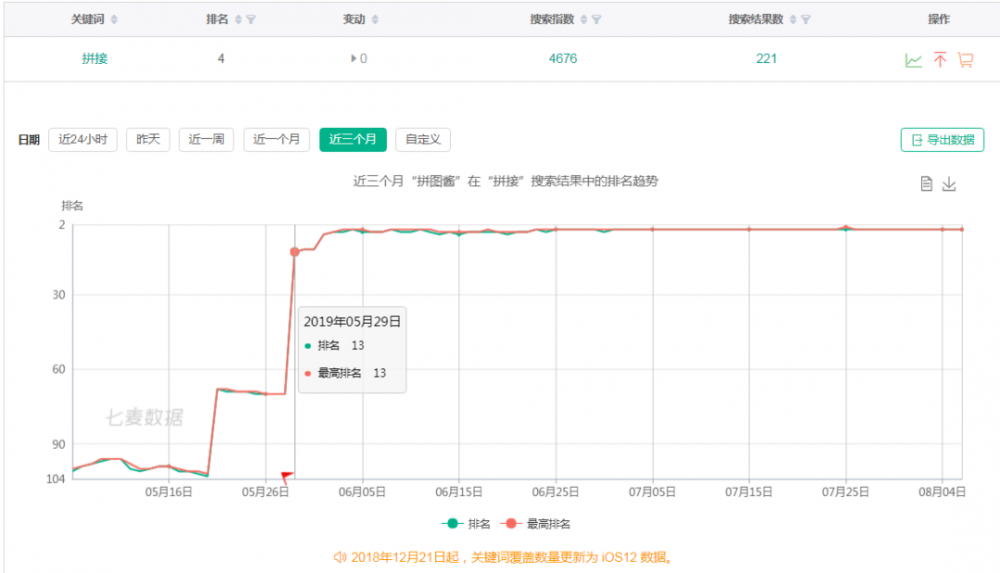Click the red pin-to-top arrow icon
The height and width of the screenshot is (573, 1000).
940,60
